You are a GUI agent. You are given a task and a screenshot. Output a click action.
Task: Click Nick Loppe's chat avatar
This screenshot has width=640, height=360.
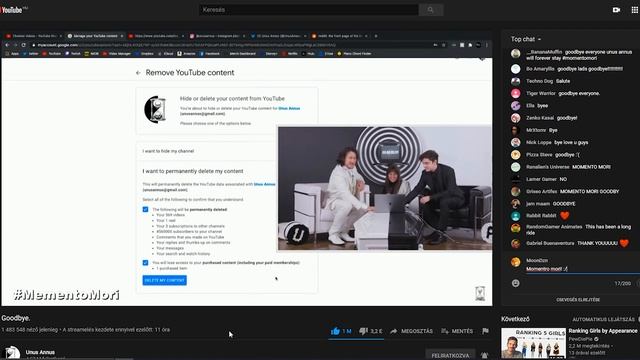(516, 142)
